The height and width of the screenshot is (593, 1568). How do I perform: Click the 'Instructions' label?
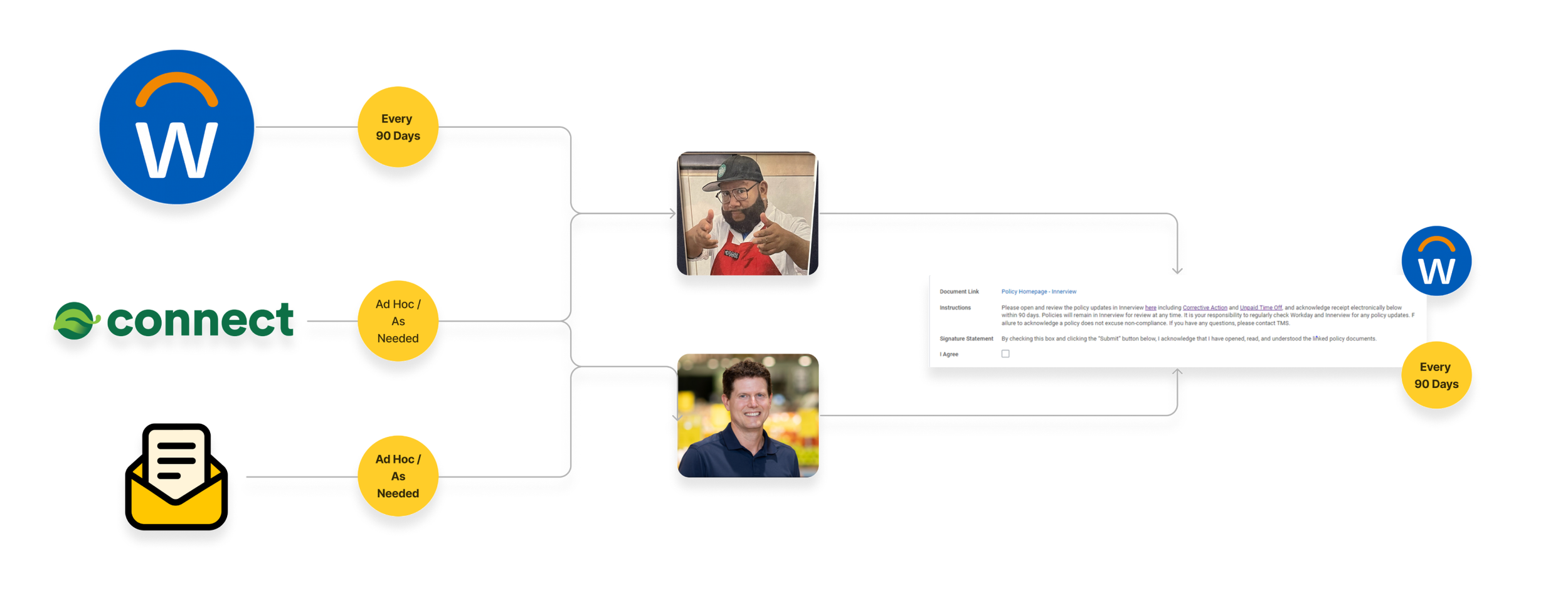(955, 308)
